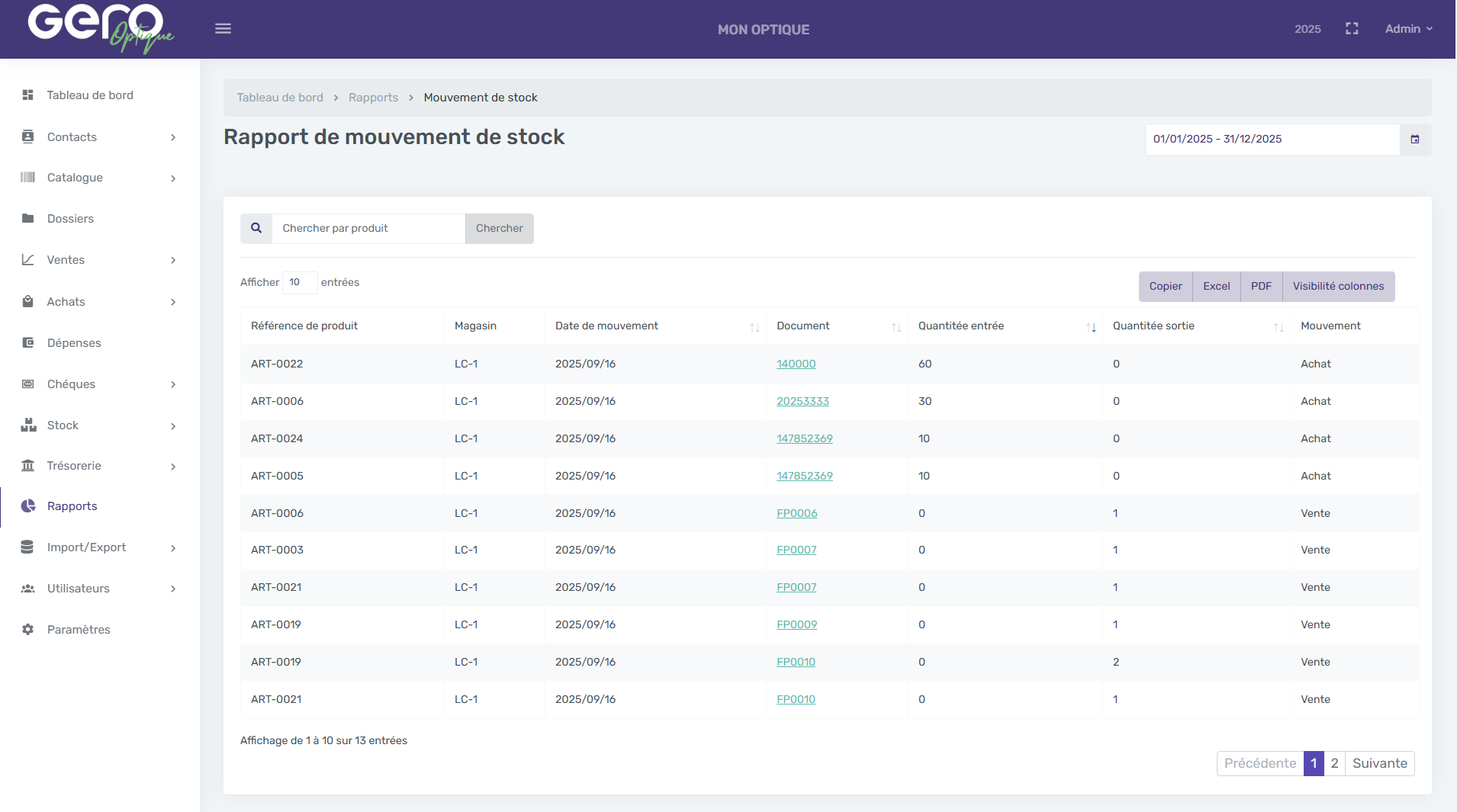This screenshot has width=1457, height=812.
Task: Click the Trésorerie bank icon in sidebar
Action: (x=27, y=465)
